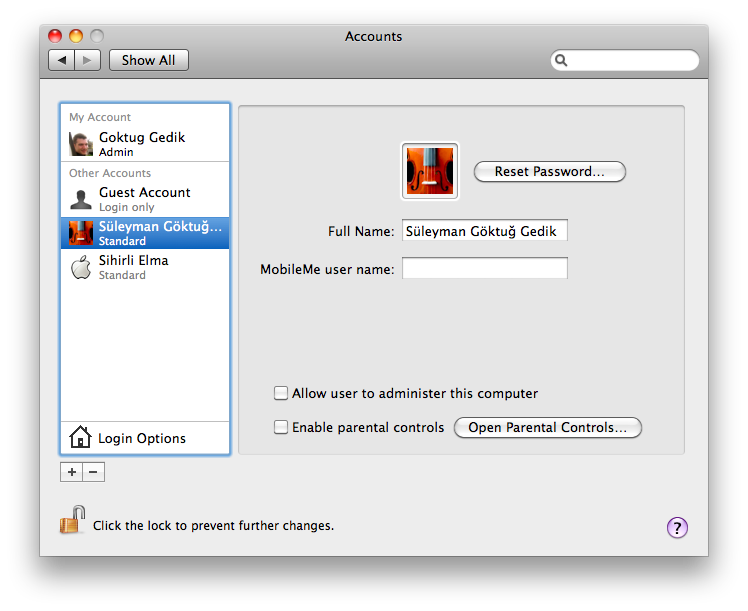The width and height of the screenshot is (748, 611).
Task: Click the Reset Password button
Action: pyautogui.click(x=549, y=171)
